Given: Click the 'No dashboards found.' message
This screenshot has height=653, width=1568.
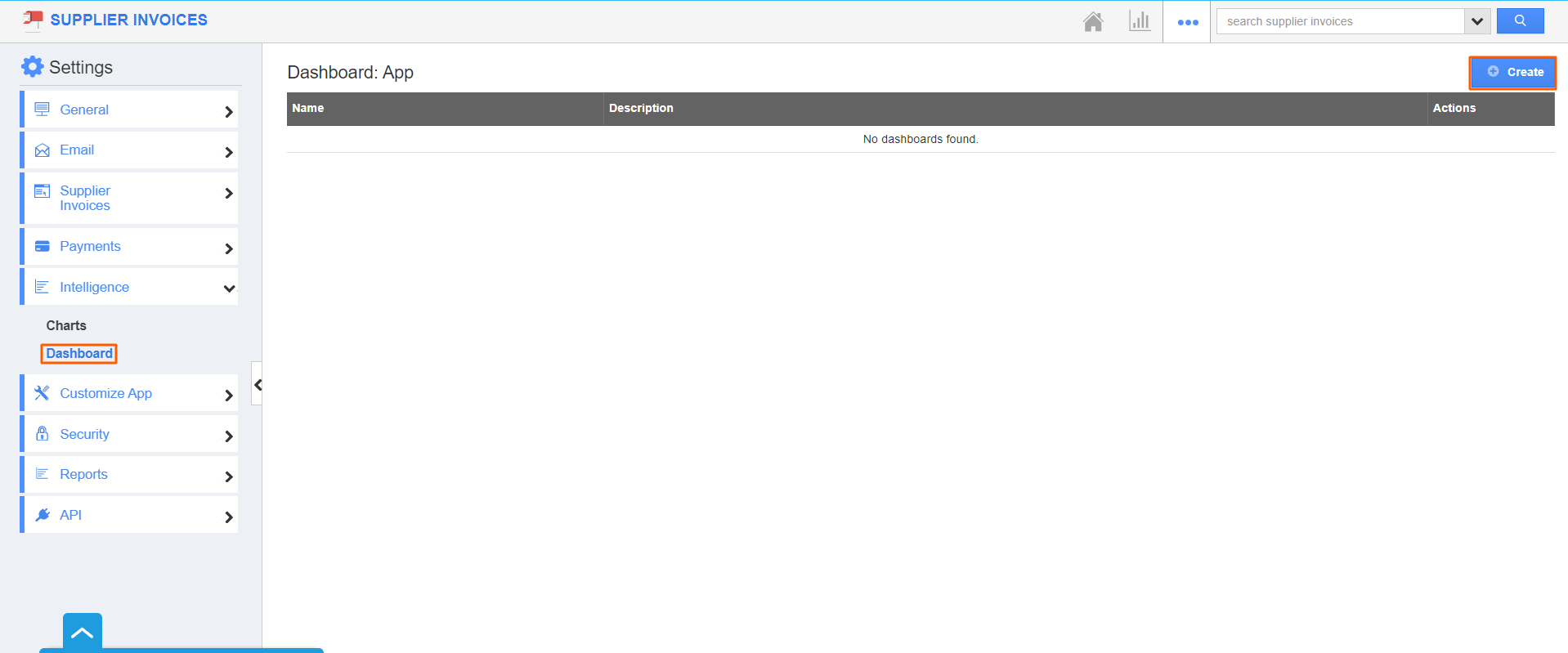Looking at the screenshot, I should tap(921, 139).
